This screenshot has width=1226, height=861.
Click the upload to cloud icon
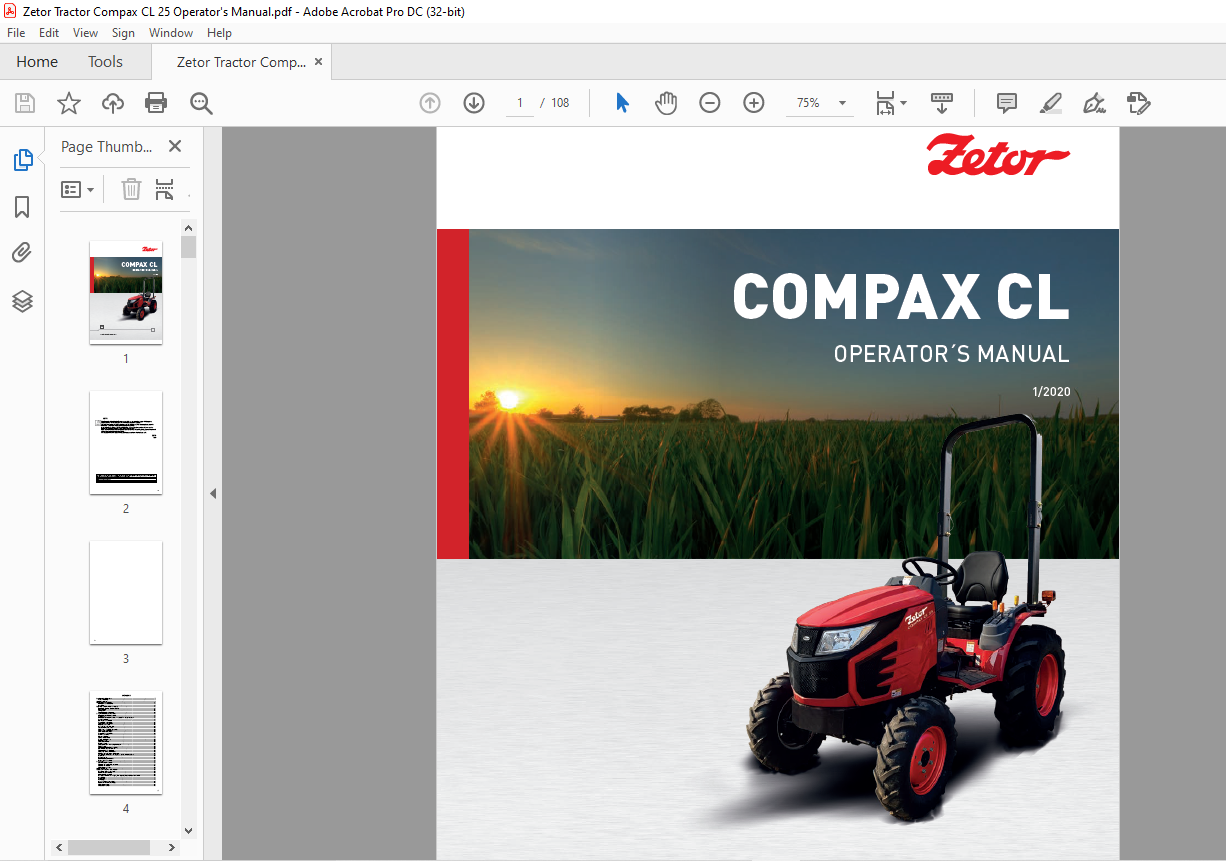113,103
